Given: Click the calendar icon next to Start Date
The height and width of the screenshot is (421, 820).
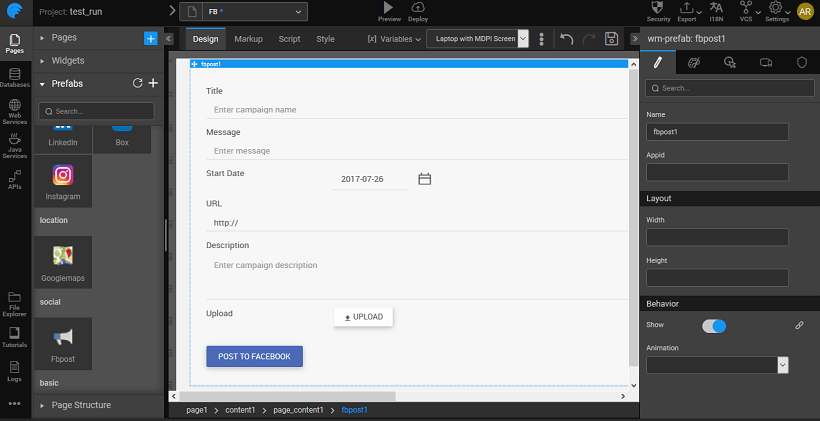Looking at the screenshot, I should (424, 179).
